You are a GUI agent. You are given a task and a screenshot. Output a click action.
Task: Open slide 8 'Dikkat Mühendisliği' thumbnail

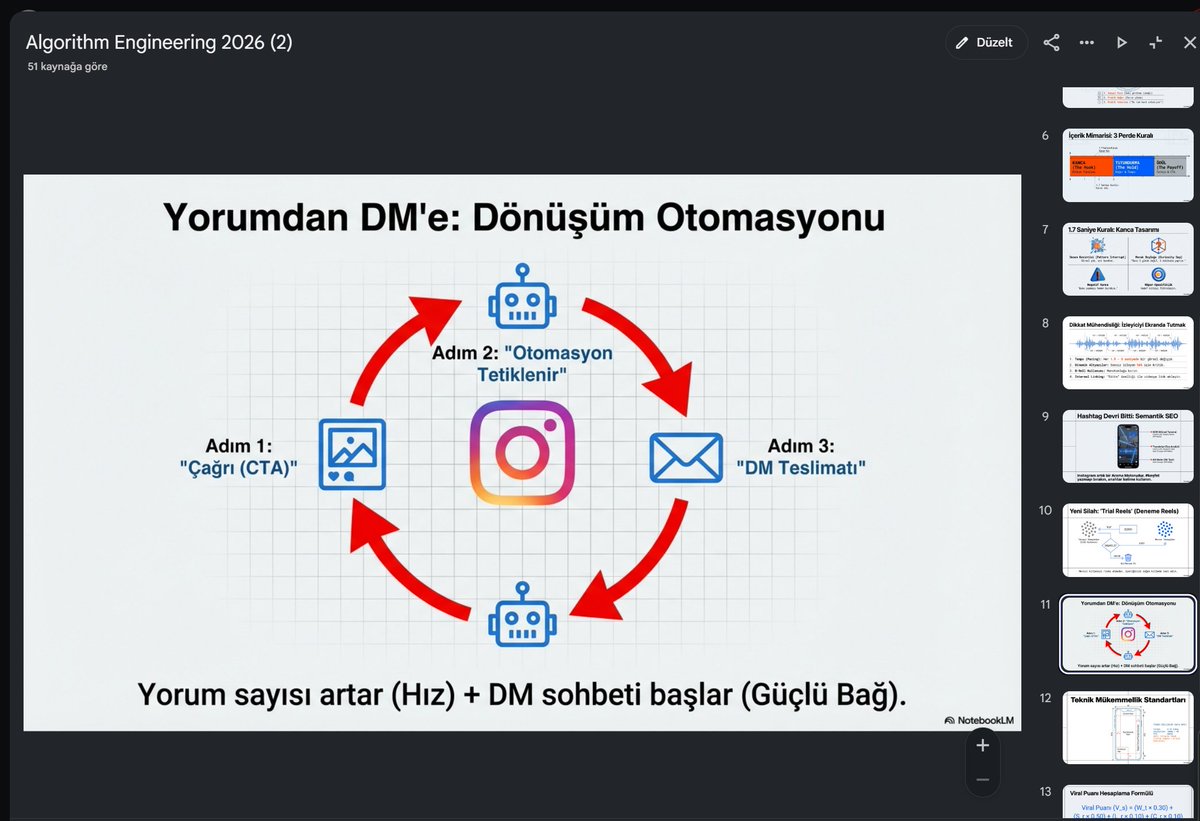[x=1128, y=352]
